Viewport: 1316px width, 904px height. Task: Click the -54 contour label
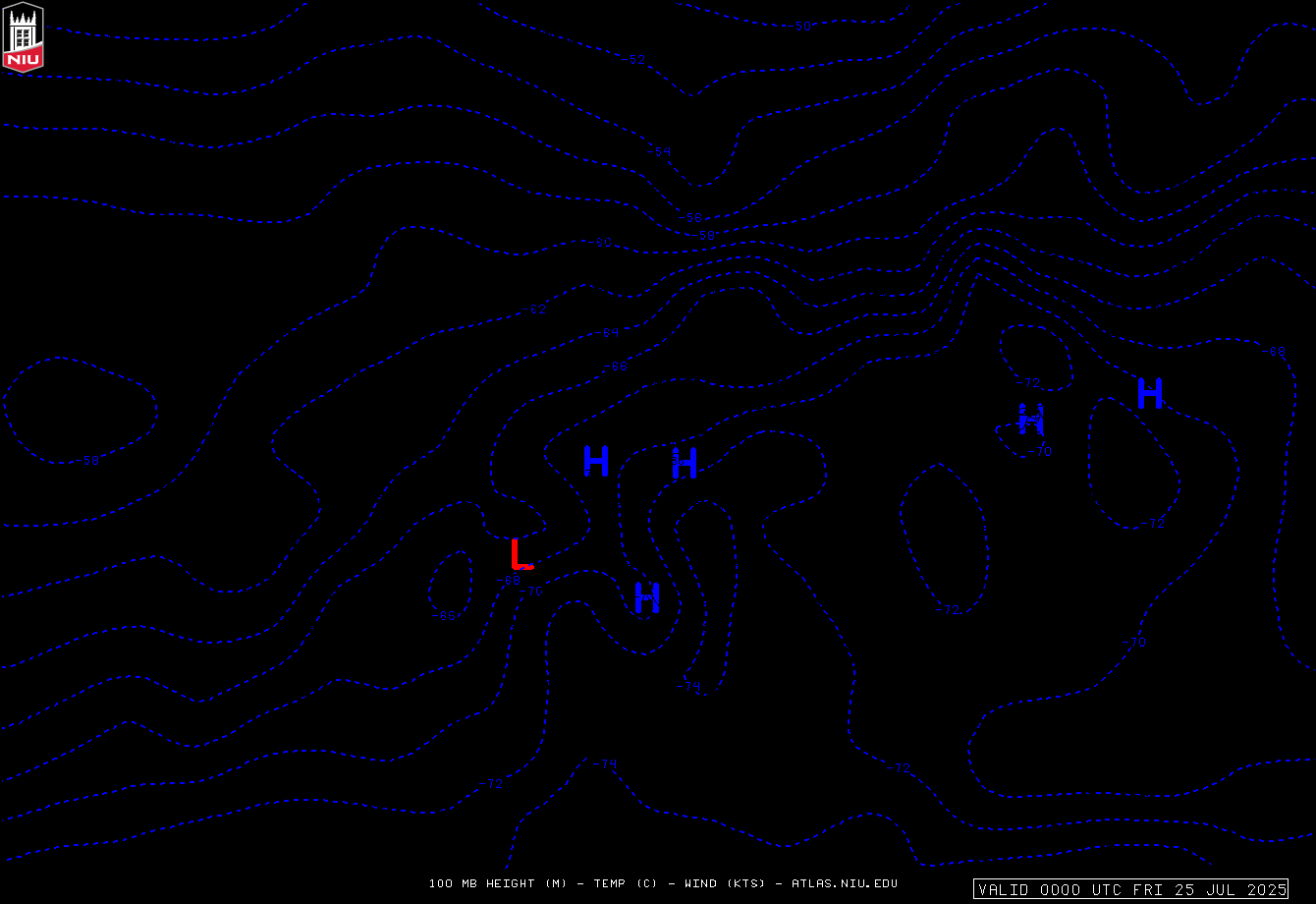(x=661, y=151)
